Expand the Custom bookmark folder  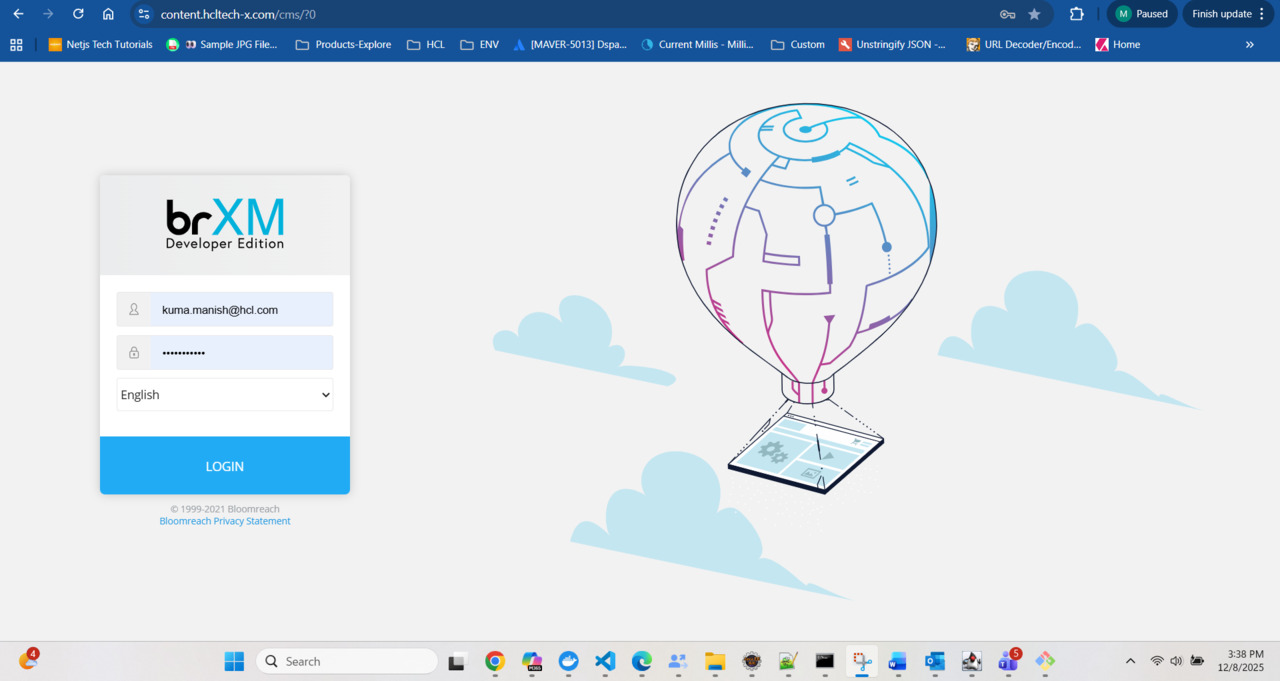[797, 44]
